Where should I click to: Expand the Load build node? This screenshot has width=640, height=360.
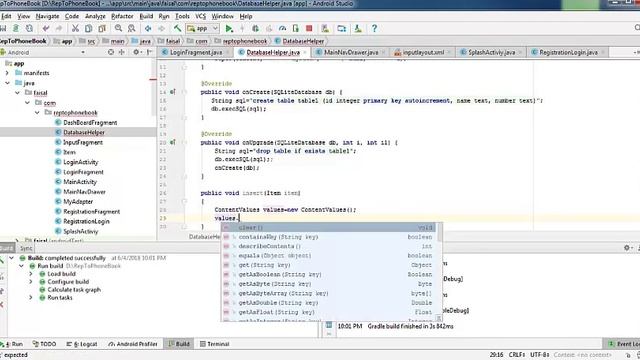click(x=31, y=274)
